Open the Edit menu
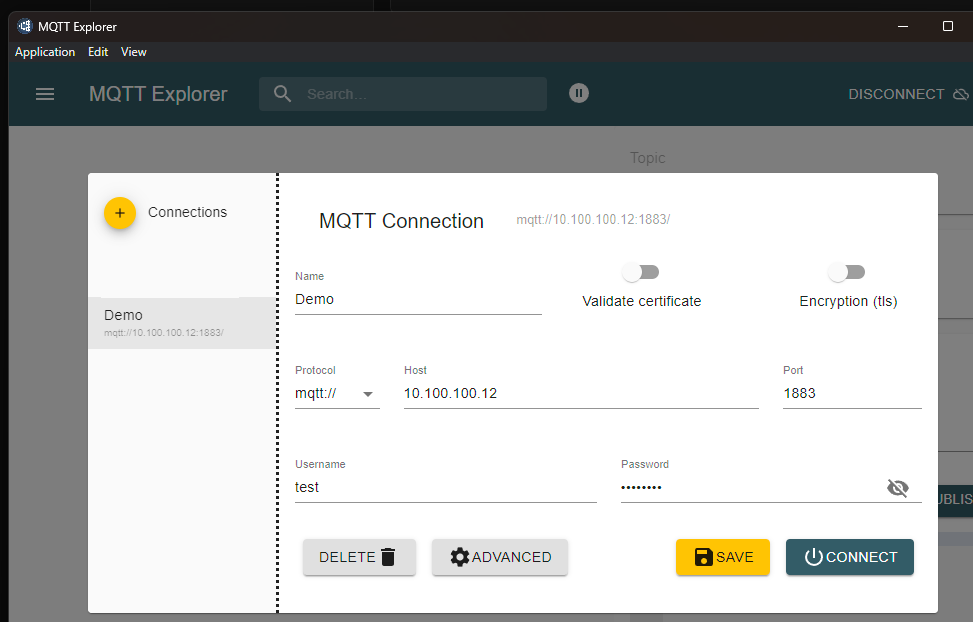The image size is (973, 622). pos(98,52)
